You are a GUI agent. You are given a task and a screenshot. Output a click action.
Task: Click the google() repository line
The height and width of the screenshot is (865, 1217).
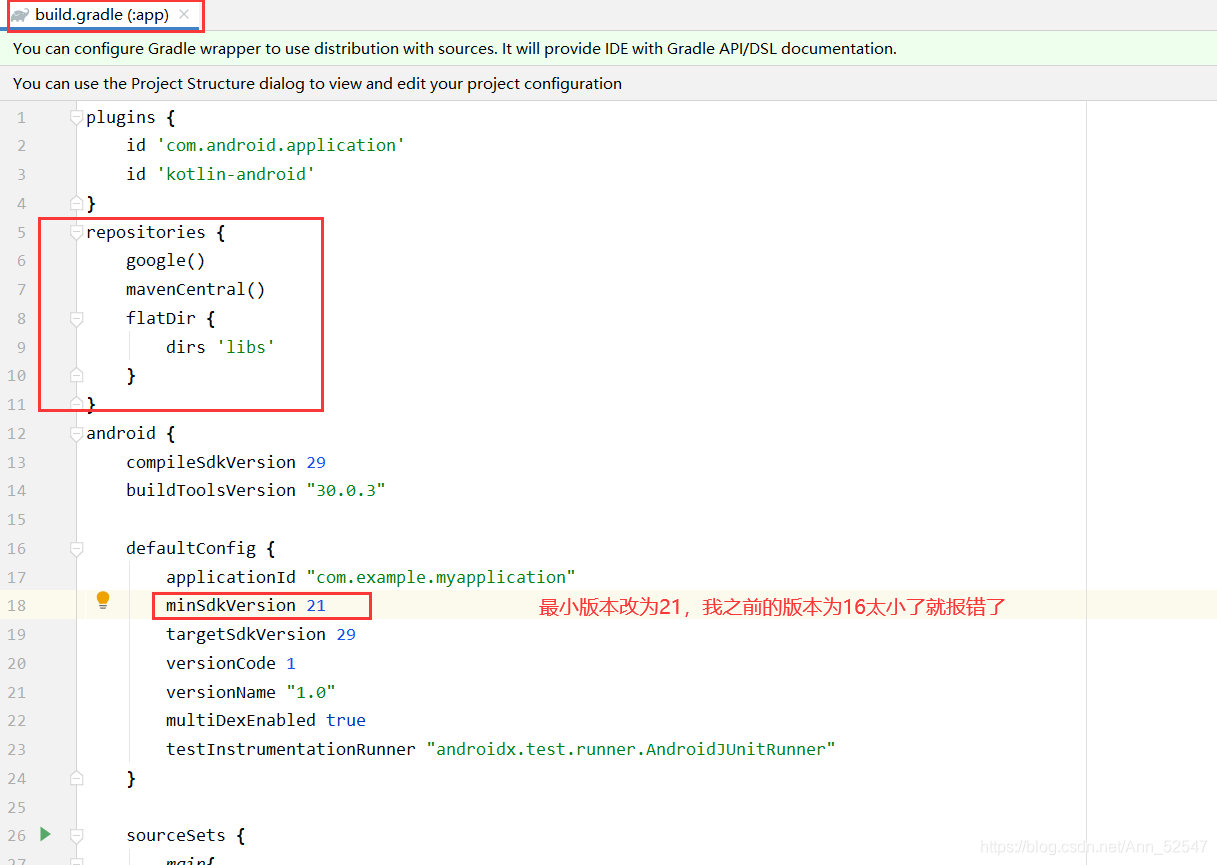coord(165,260)
